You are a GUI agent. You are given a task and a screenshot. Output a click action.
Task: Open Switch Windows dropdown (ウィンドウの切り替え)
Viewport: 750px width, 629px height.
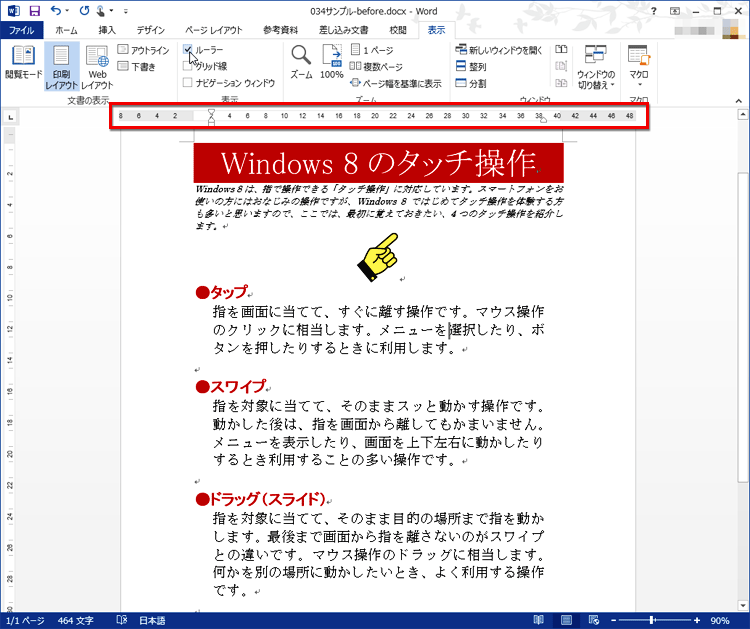[x=596, y=67]
